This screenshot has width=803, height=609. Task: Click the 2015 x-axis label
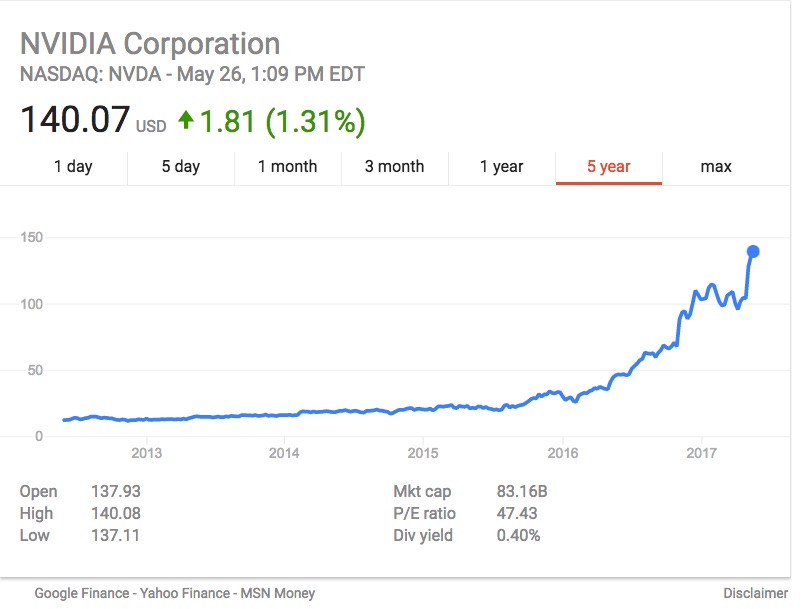click(423, 453)
